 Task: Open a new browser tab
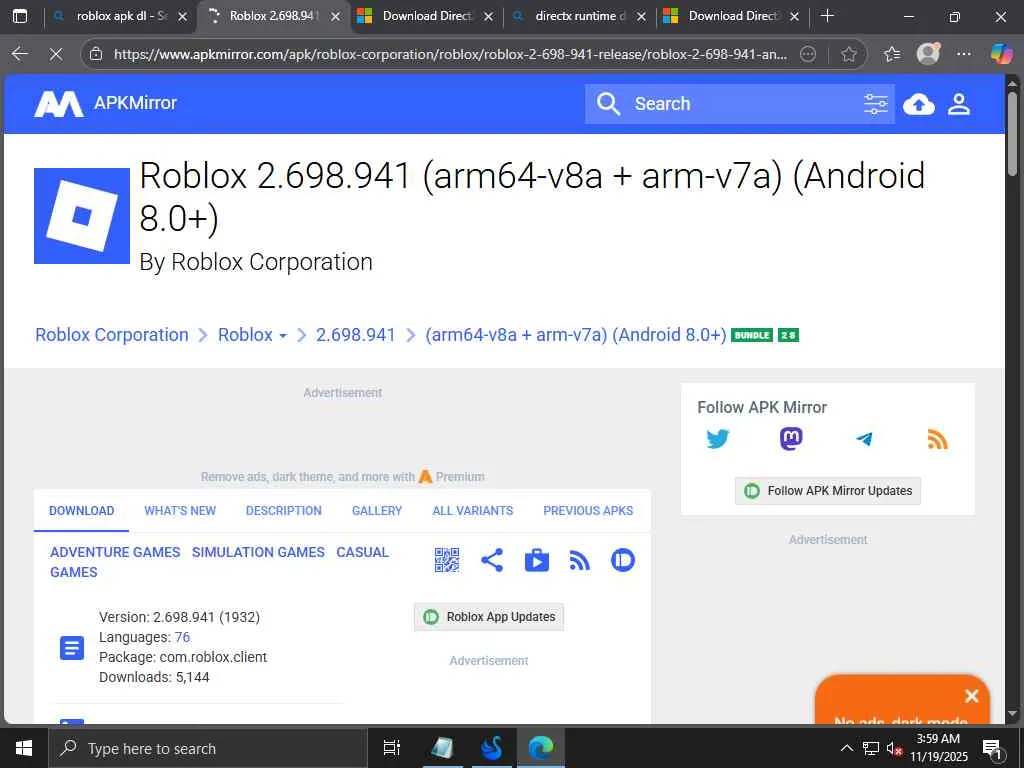point(827,16)
